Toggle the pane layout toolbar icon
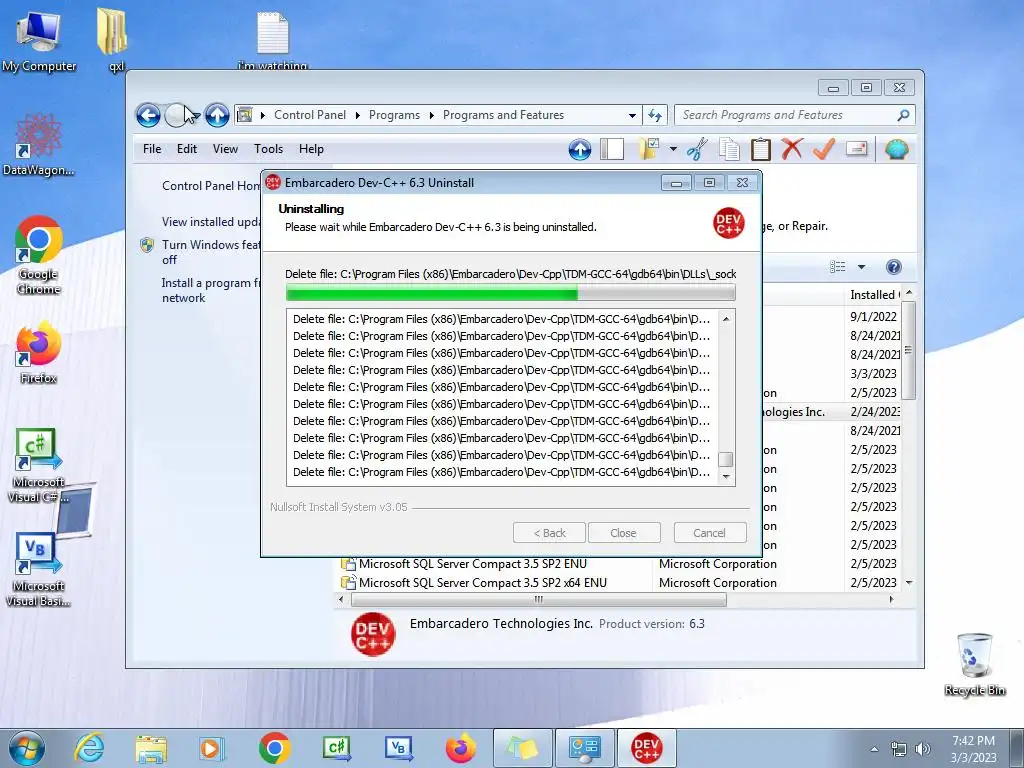The image size is (1024, 768). [x=612, y=150]
